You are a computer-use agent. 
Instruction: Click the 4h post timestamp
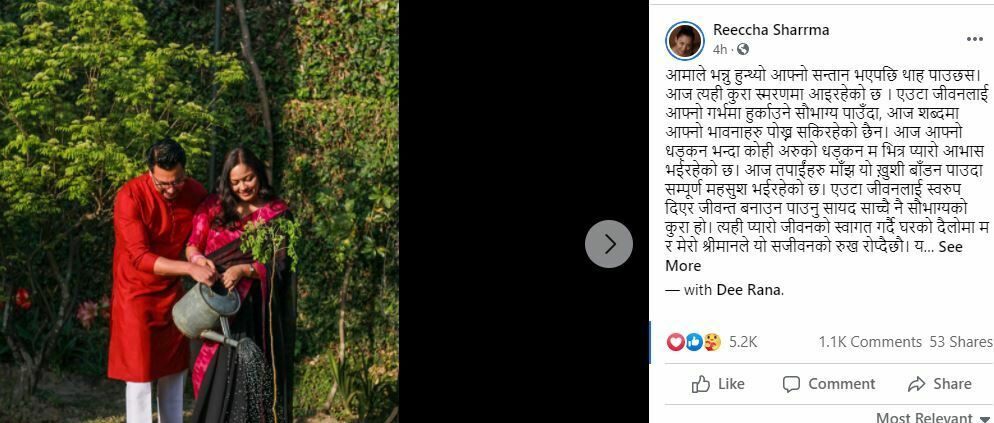[x=720, y=49]
